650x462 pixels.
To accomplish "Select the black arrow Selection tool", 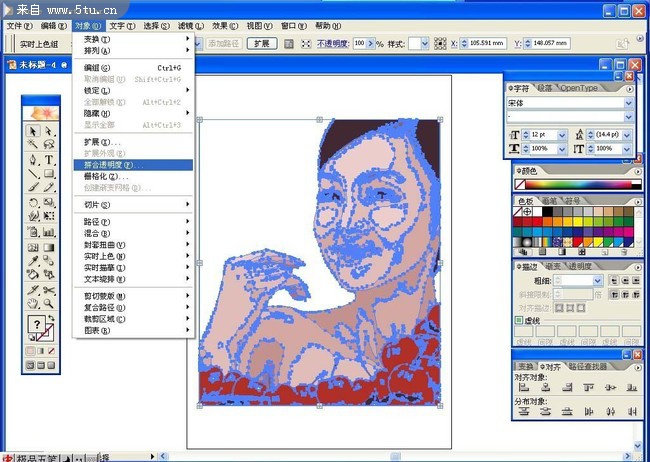I will (x=33, y=131).
